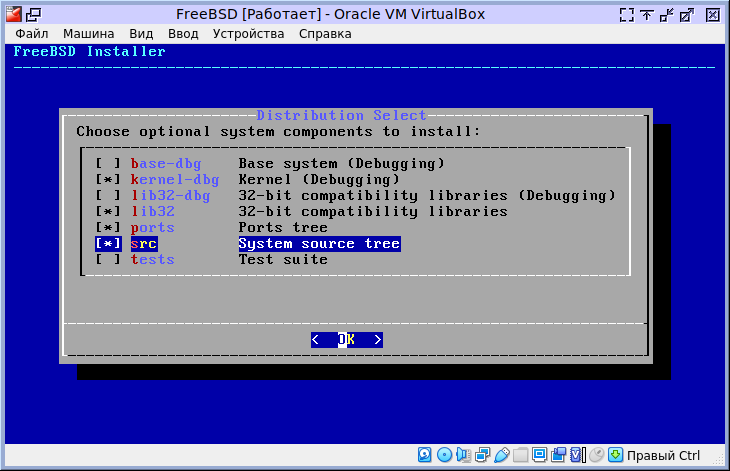Click the display settings status icon
The image size is (730, 471).
(540, 455)
